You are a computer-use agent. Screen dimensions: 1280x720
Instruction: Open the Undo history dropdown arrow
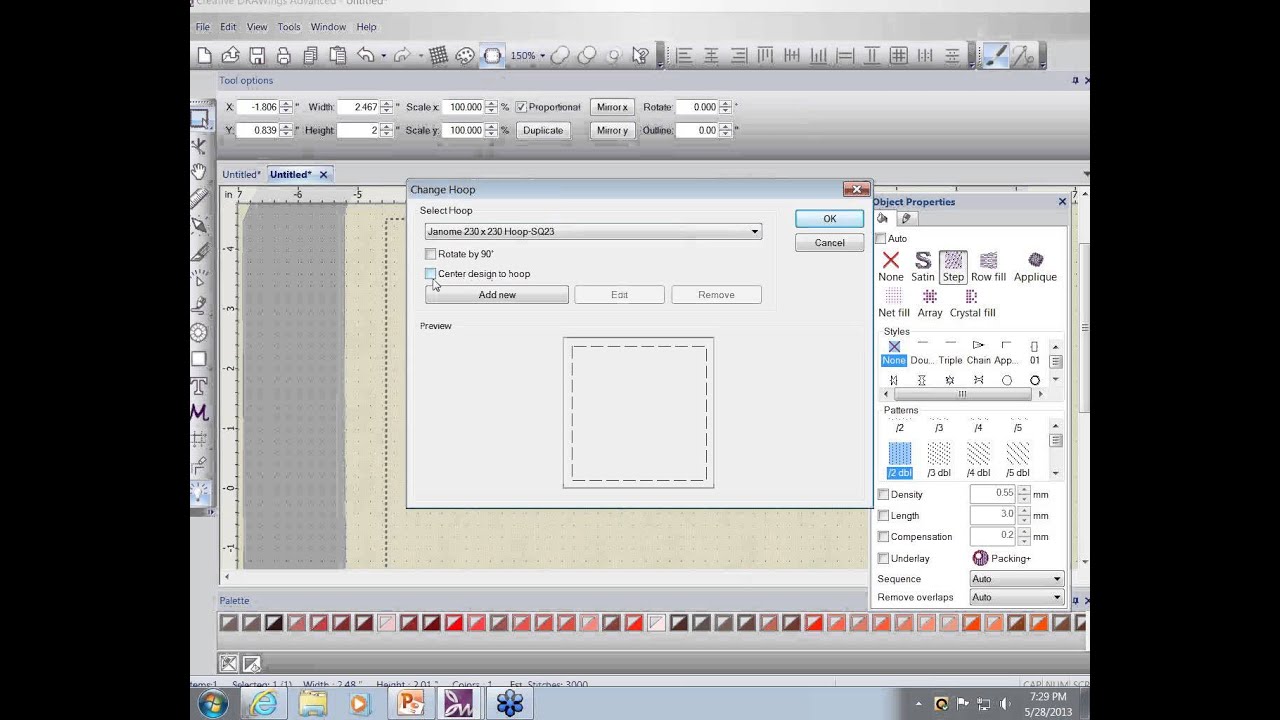click(x=383, y=56)
